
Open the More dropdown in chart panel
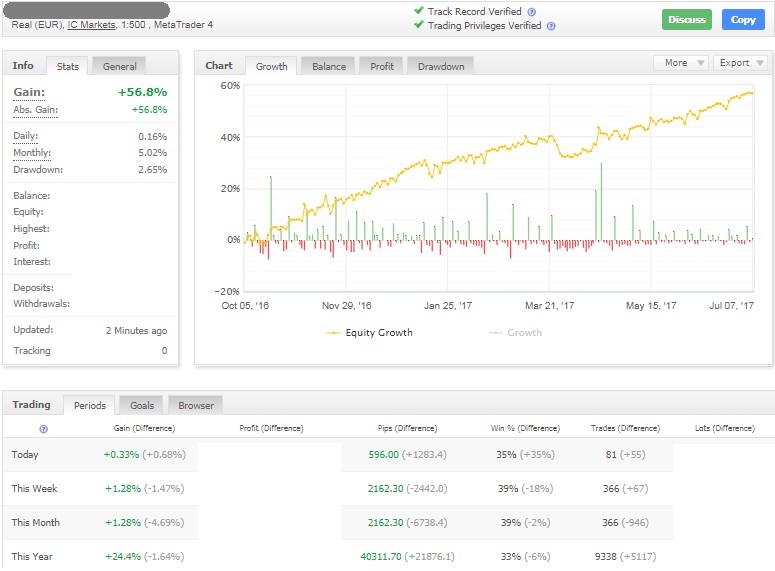pyautogui.click(x=681, y=63)
